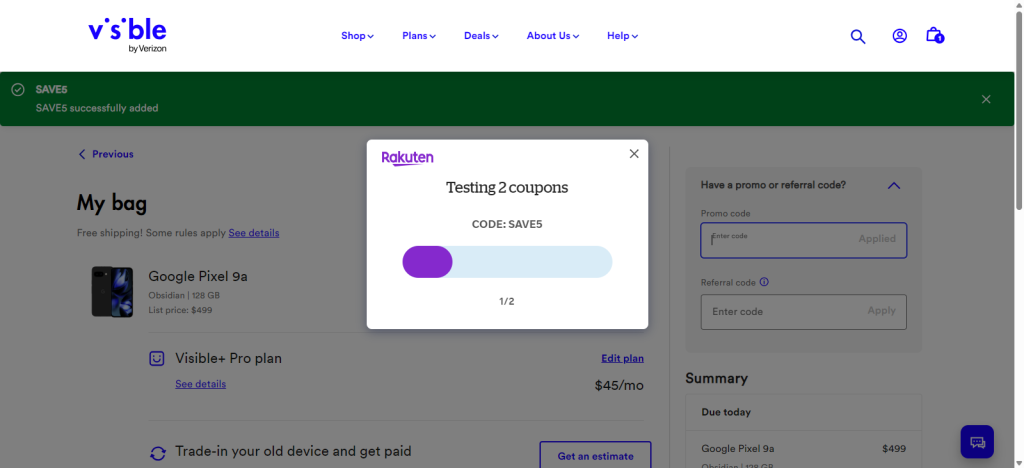Click the Testing 2 coupons heading
This screenshot has height=468, width=1024.
pos(507,188)
